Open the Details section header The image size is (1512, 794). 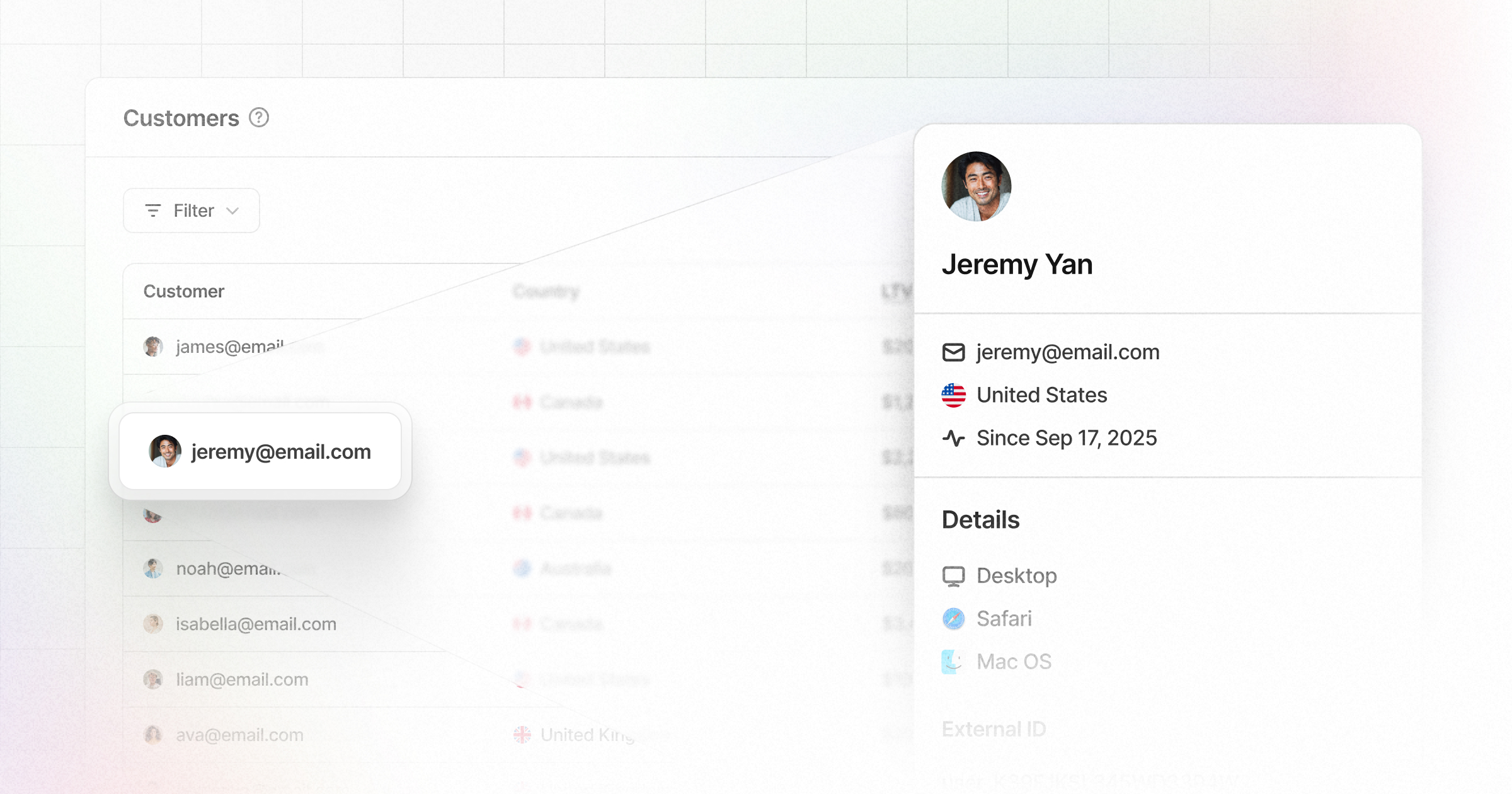[980, 519]
